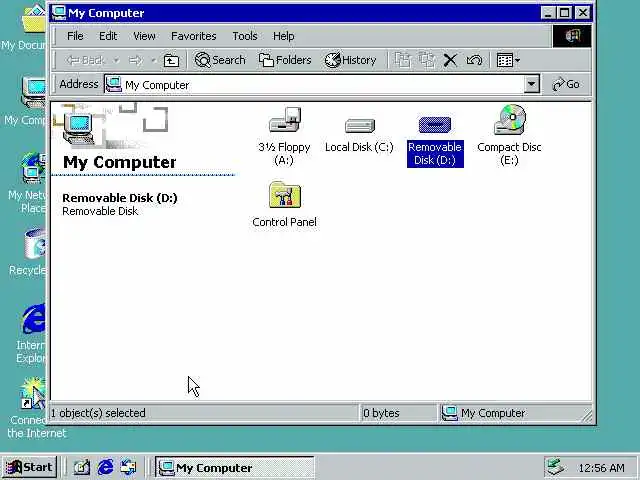Open the File menu
Image resolution: width=640 pixels, height=480 pixels.
pyautogui.click(x=75, y=36)
